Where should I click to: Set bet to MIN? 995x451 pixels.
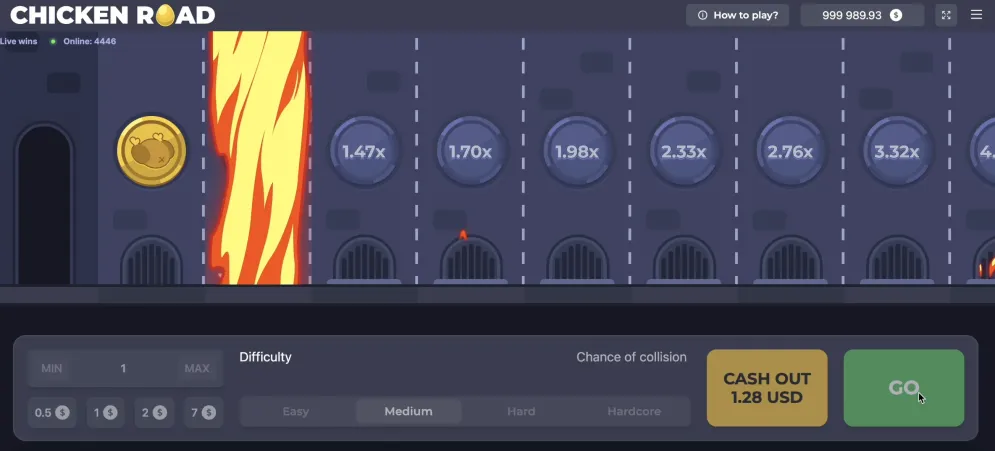point(52,368)
